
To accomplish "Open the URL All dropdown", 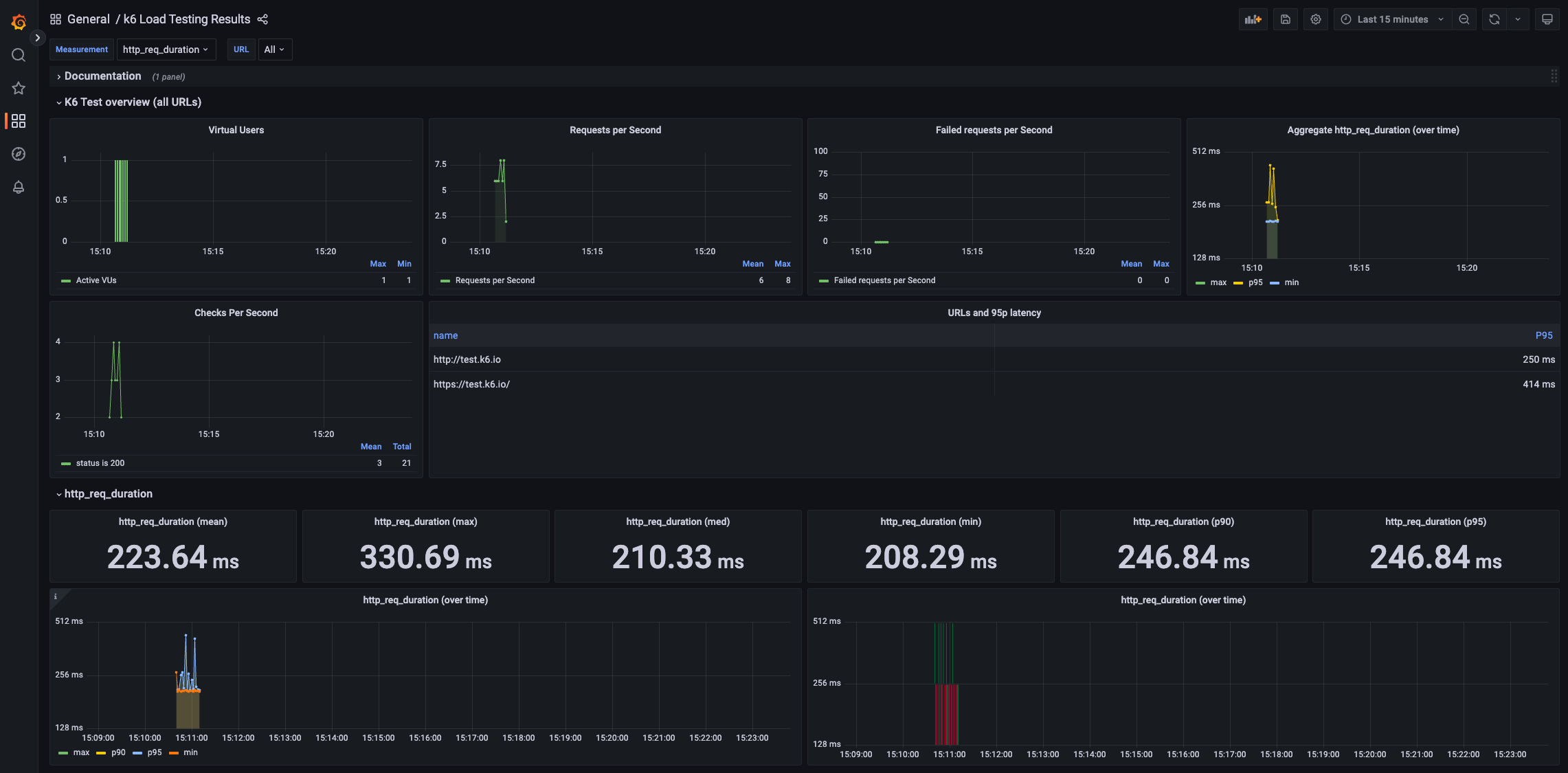I will click(x=274, y=49).
